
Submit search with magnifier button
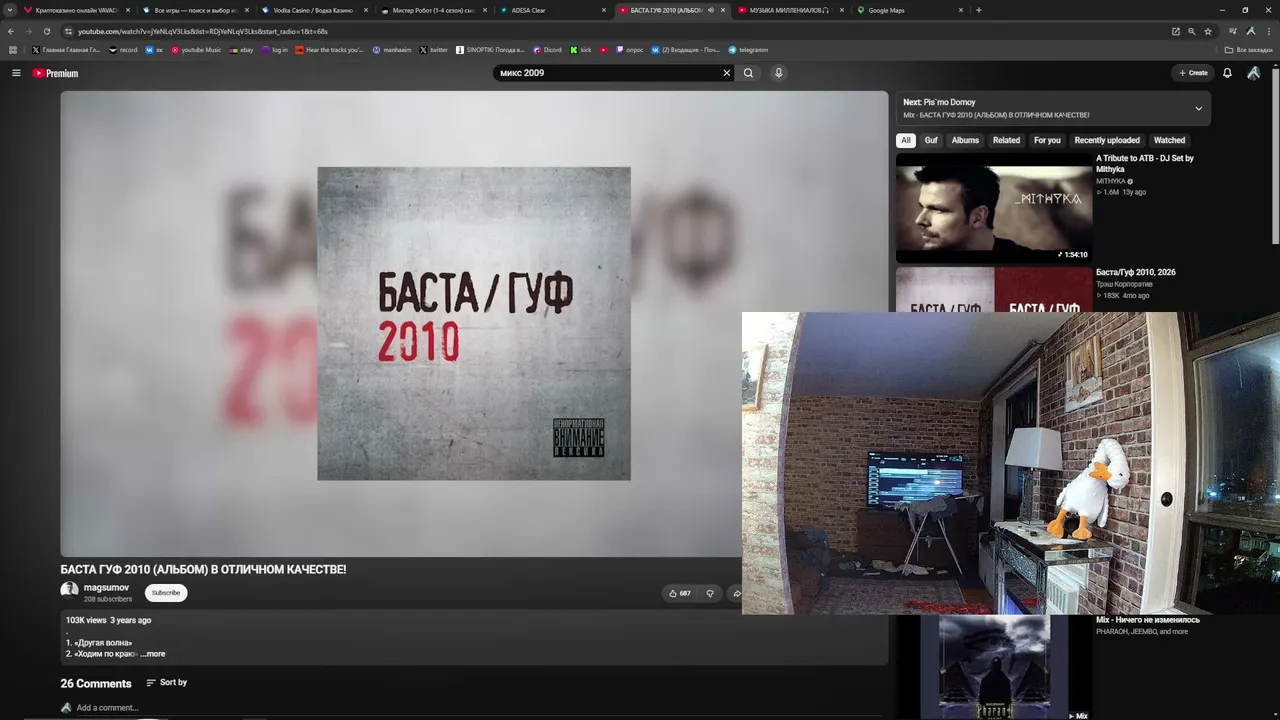[x=748, y=73]
